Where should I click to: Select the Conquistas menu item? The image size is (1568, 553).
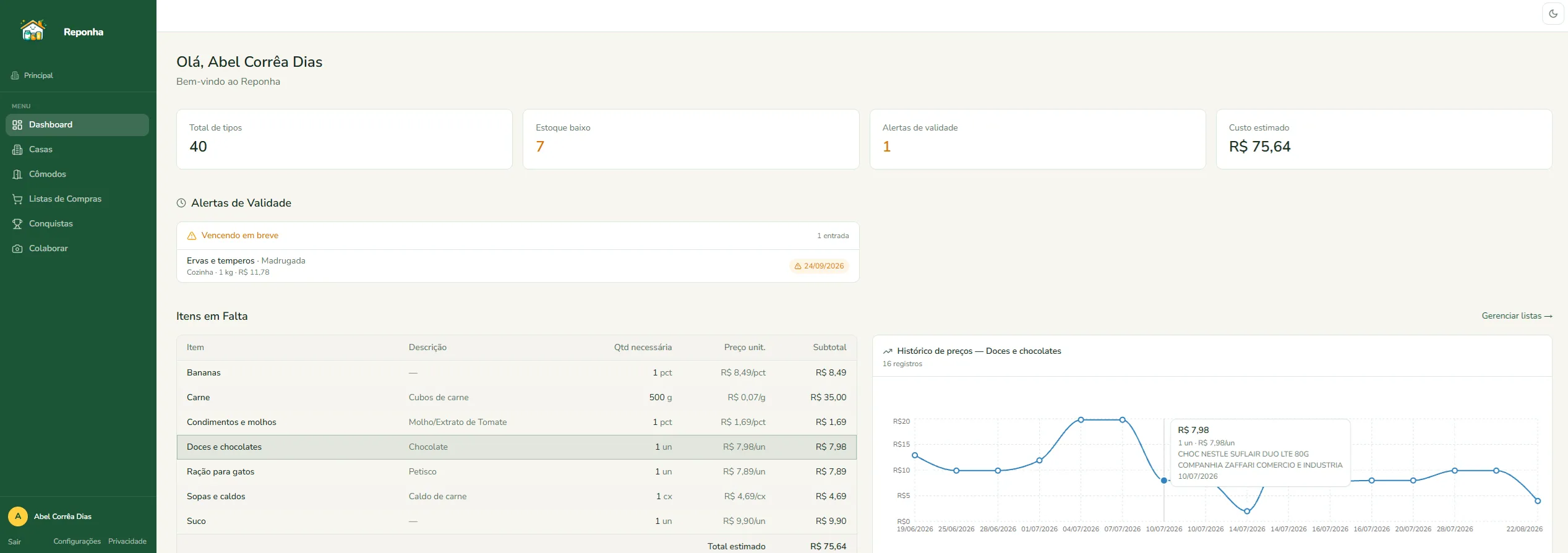point(77,224)
